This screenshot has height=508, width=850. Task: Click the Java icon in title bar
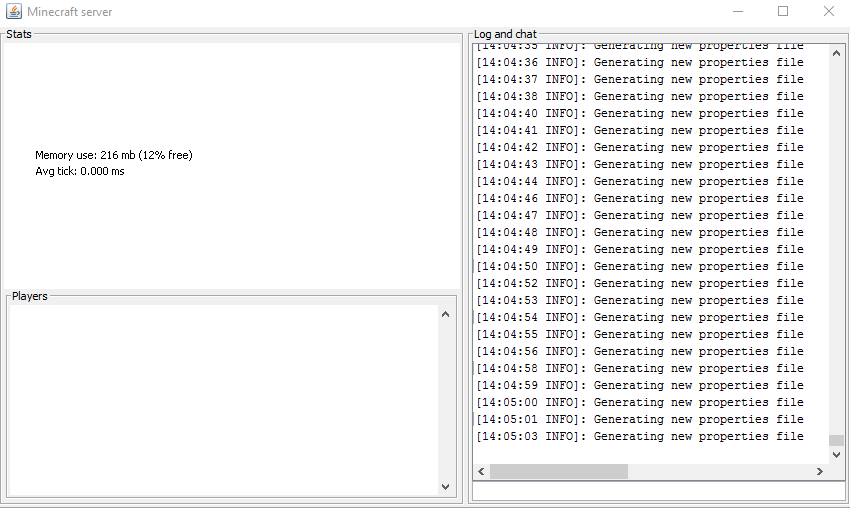click(14, 11)
